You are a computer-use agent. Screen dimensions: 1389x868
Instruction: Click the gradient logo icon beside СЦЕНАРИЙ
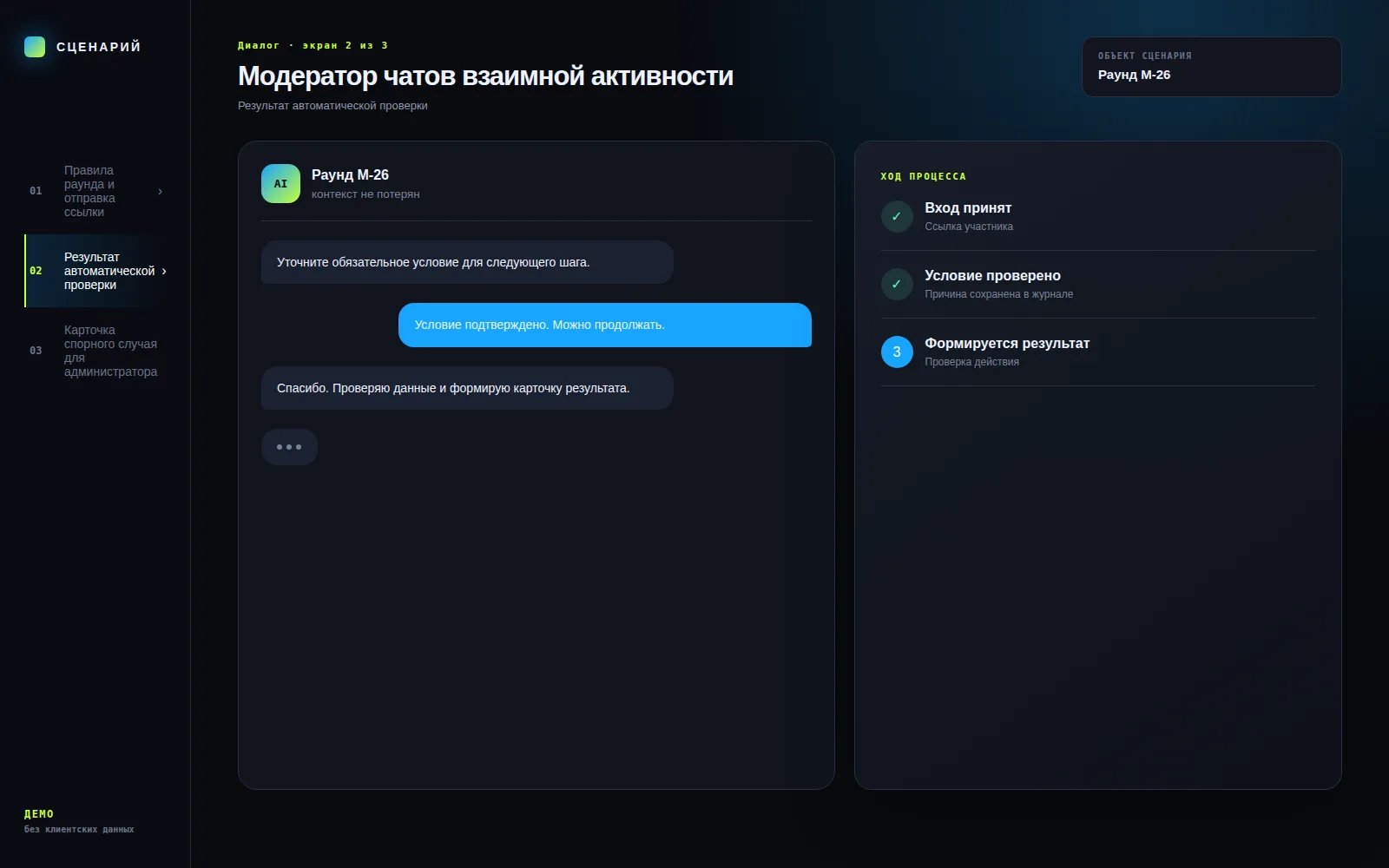(35, 47)
